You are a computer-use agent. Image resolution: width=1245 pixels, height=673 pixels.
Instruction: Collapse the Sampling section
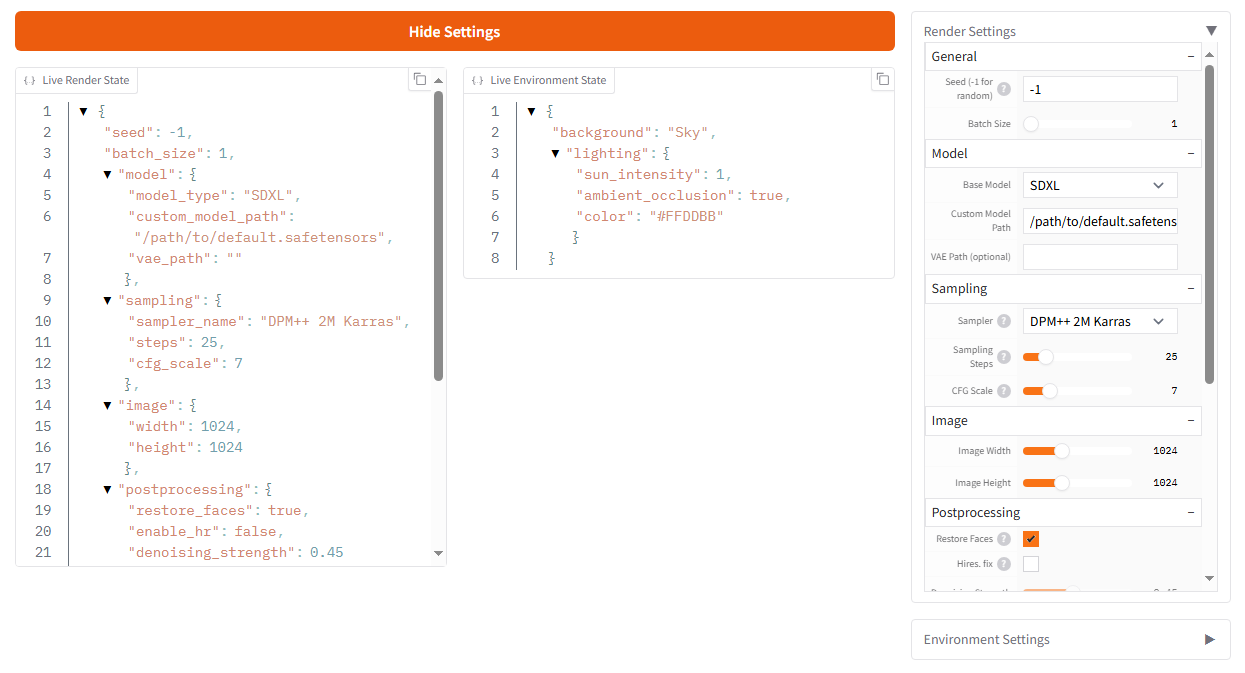pyautogui.click(x=1191, y=289)
